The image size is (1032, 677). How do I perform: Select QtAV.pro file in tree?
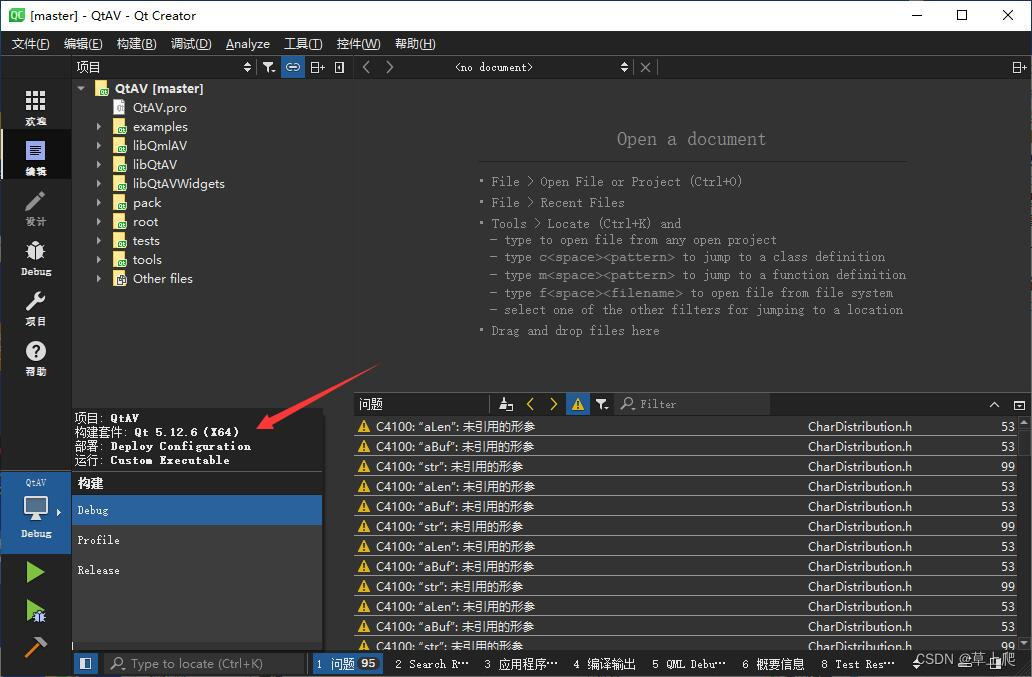(x=159, y=107)
